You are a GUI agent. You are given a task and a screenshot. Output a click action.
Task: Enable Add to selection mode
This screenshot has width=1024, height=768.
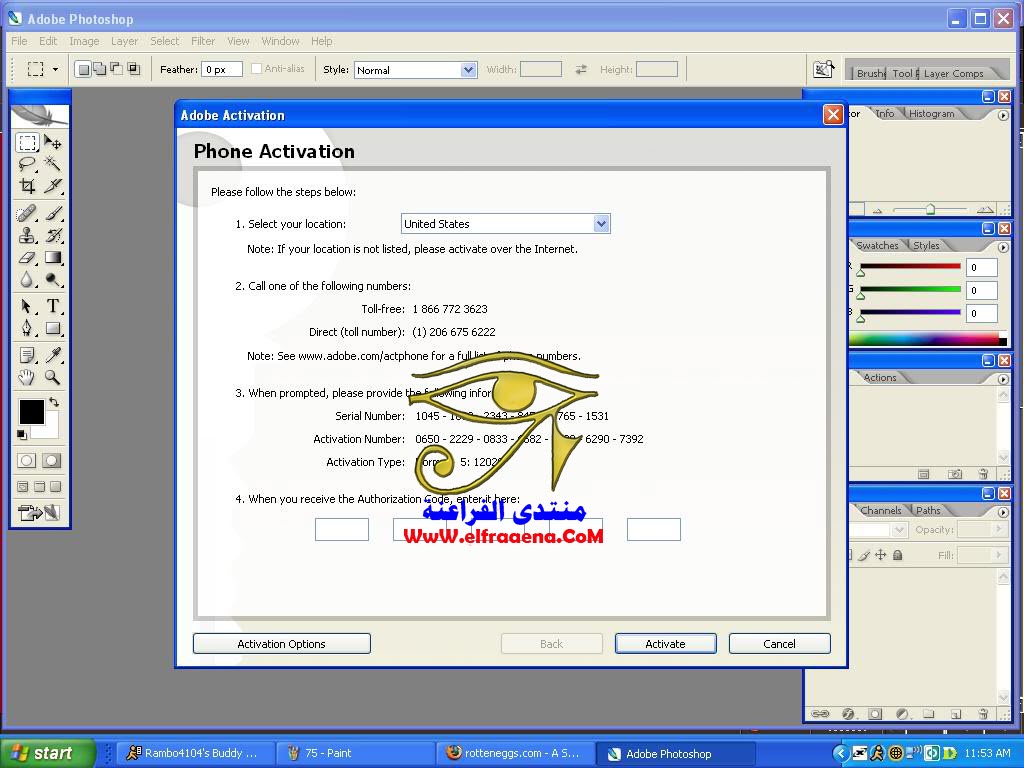(x=100, y=69)
